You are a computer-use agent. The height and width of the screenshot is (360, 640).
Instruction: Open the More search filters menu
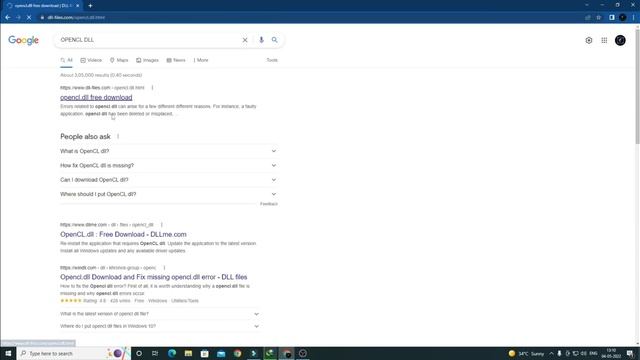201,60
